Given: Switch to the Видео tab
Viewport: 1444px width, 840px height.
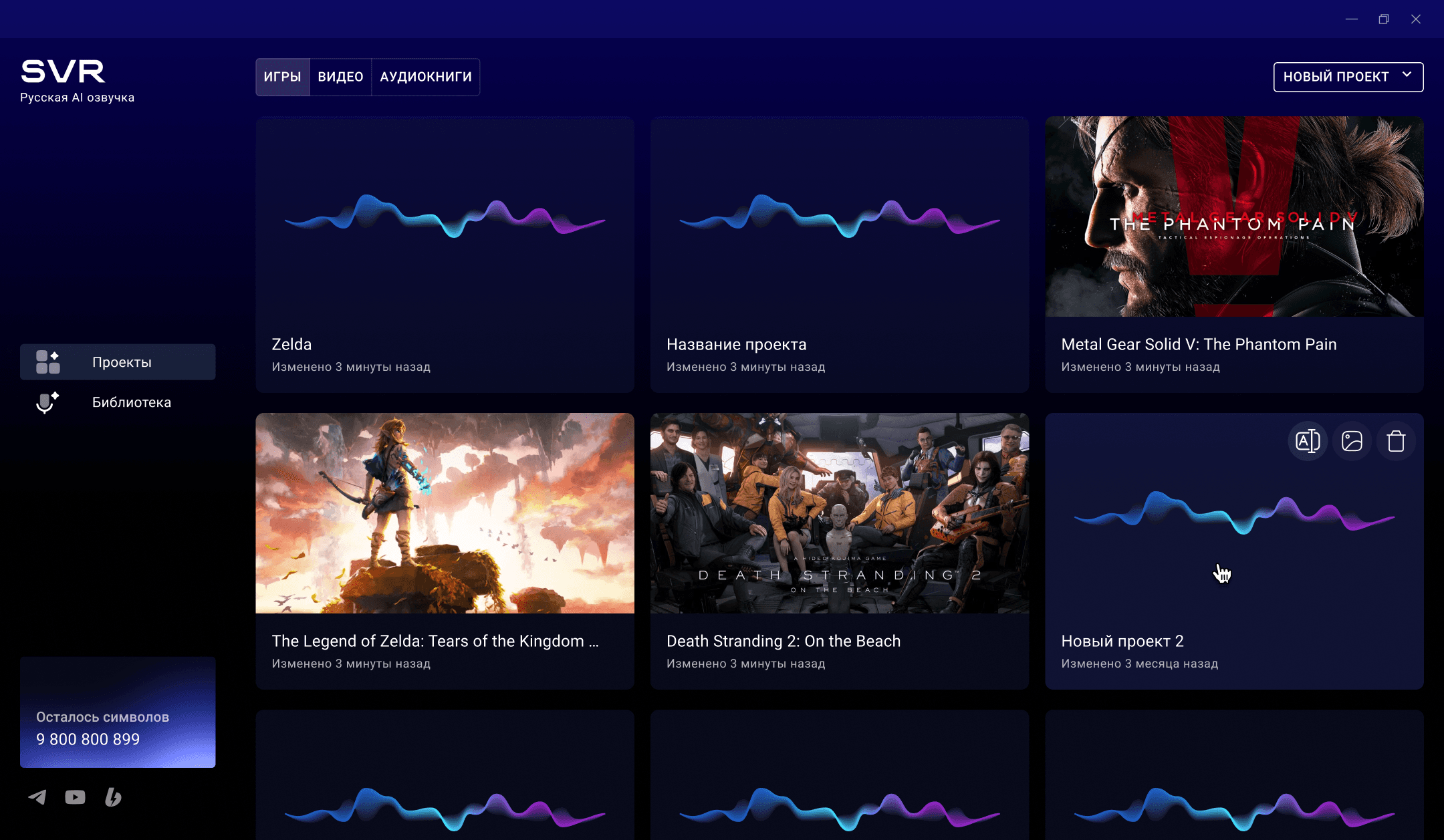Looking at the screenshot, I should click(x=340, y=77).
